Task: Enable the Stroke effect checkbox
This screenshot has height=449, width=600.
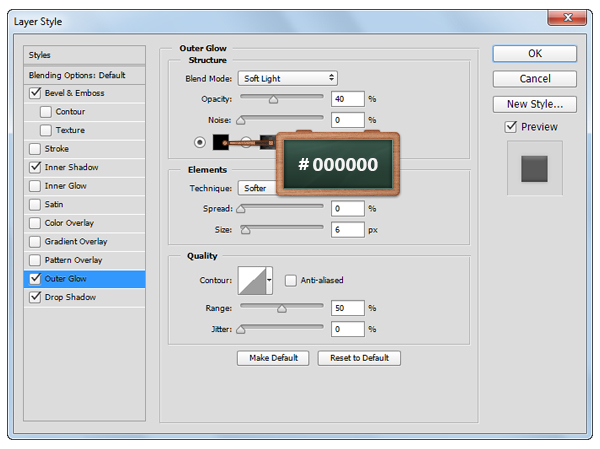Action: [37, 149]
